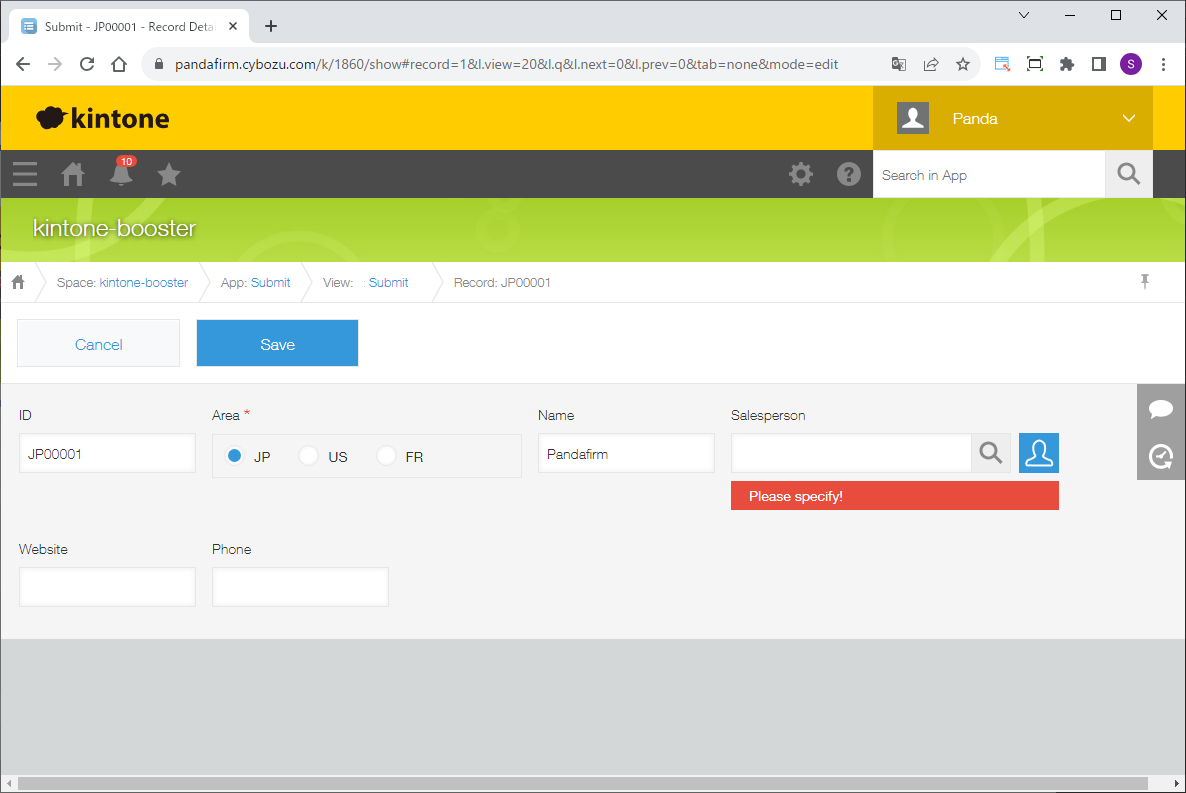Screen dimensions: 1186x793
Task: Open the comments speech bubble panel
Action: (x=1161, y=409)
